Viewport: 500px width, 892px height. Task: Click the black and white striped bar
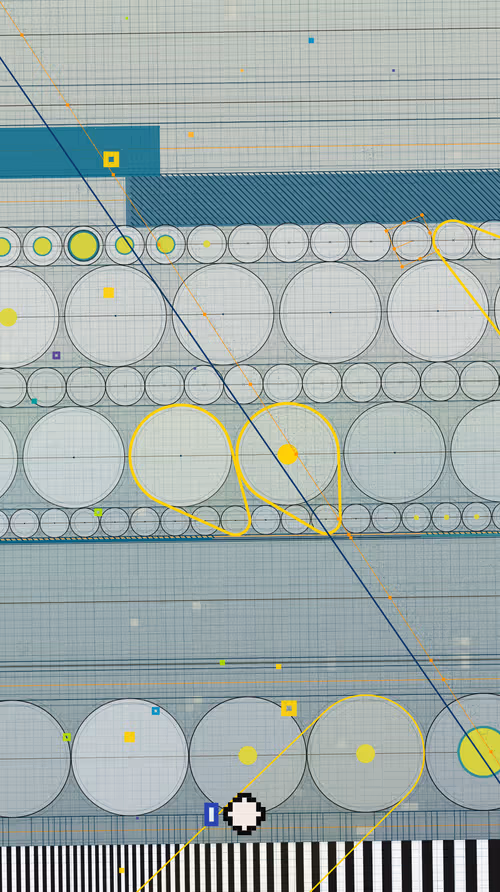click(250, 866)
